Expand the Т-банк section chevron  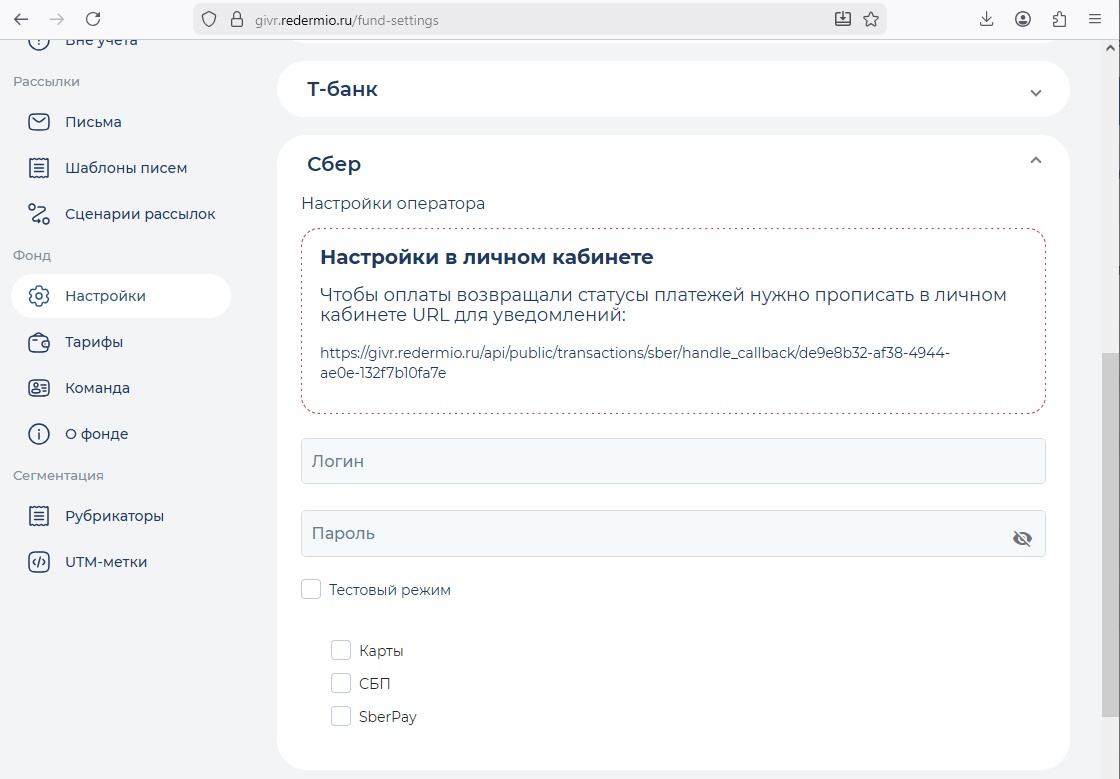(x=1036, y=93)
